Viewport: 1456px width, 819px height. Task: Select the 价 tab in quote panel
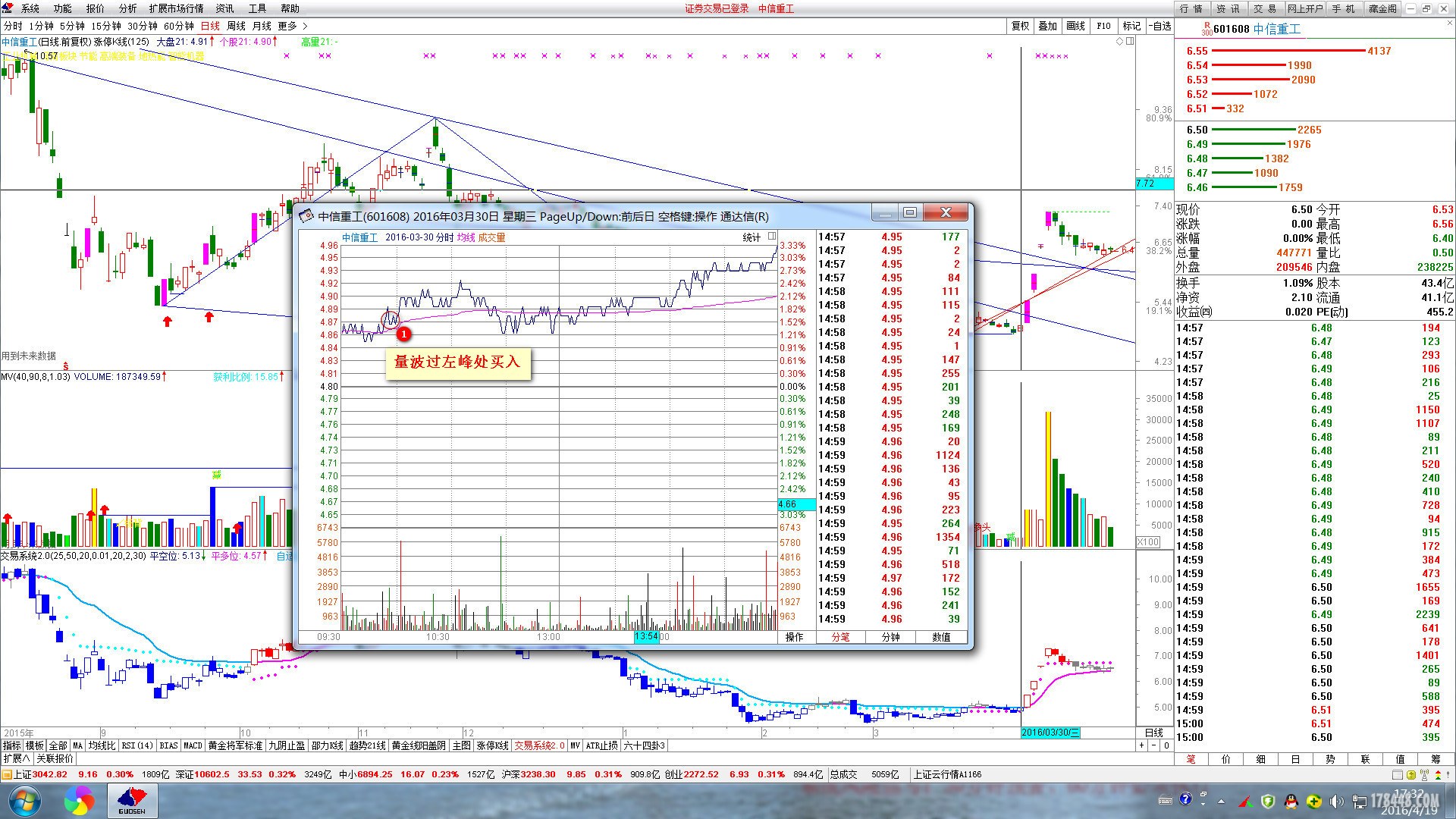coord(1226,759)
